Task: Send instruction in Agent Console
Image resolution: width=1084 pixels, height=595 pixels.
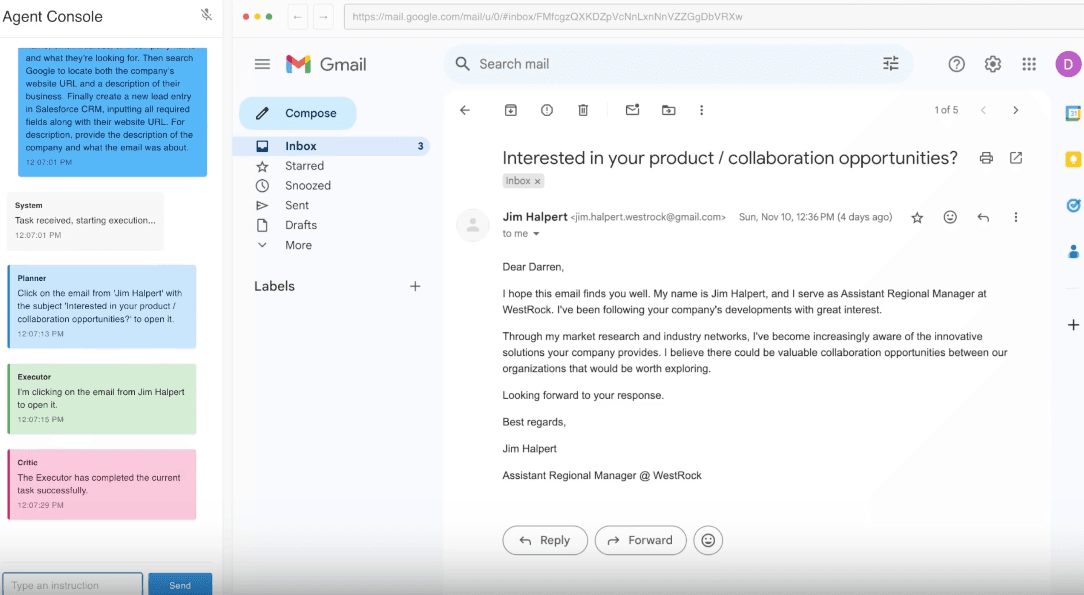Action: click(x=180, y=585)
